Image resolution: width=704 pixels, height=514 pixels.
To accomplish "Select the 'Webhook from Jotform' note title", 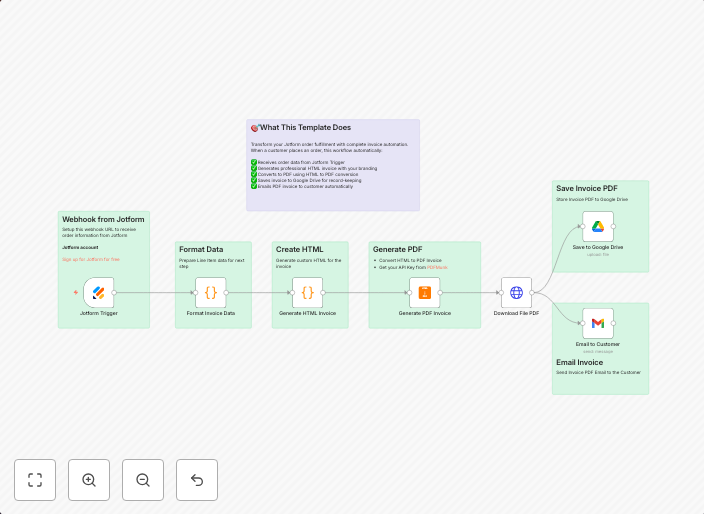I will (x=103, y=220).
